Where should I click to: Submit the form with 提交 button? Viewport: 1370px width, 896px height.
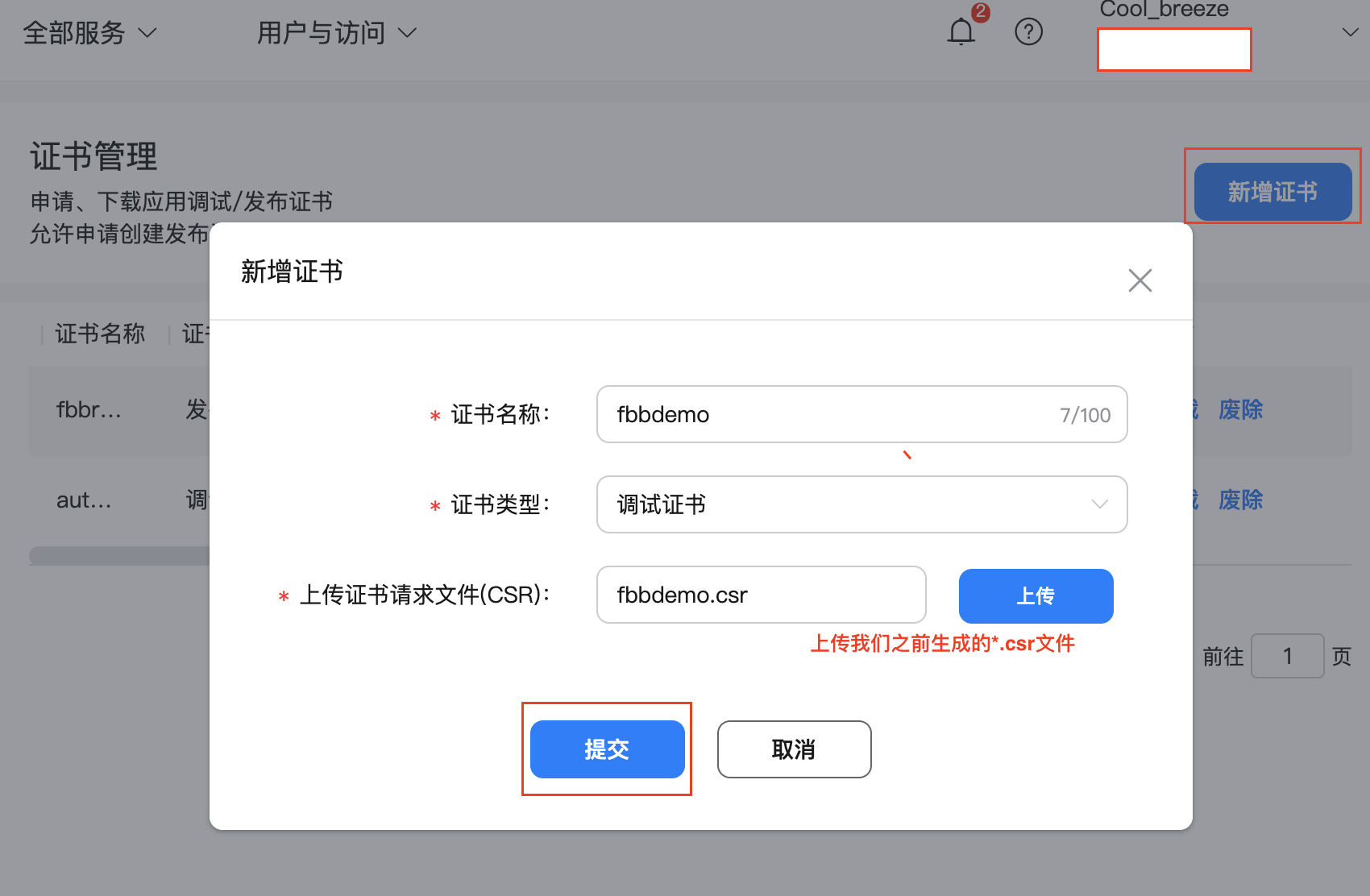tap(607, 749)
